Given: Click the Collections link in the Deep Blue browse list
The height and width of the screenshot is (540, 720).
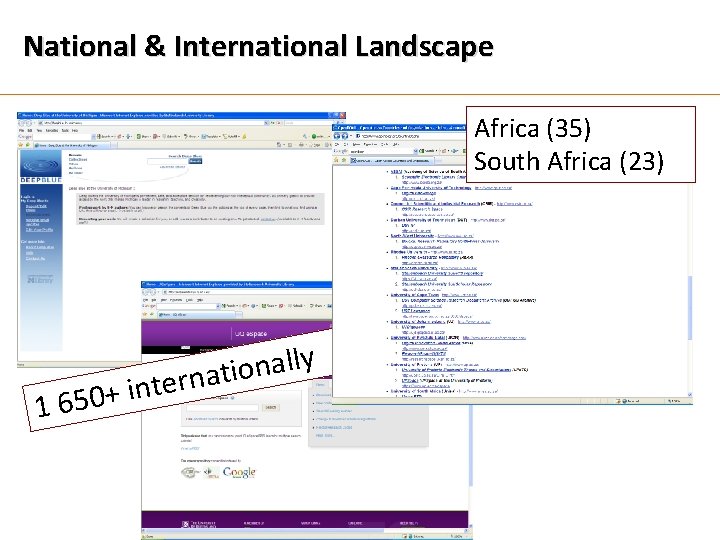Looking at the screenshot, I should (x=78, y=159).
